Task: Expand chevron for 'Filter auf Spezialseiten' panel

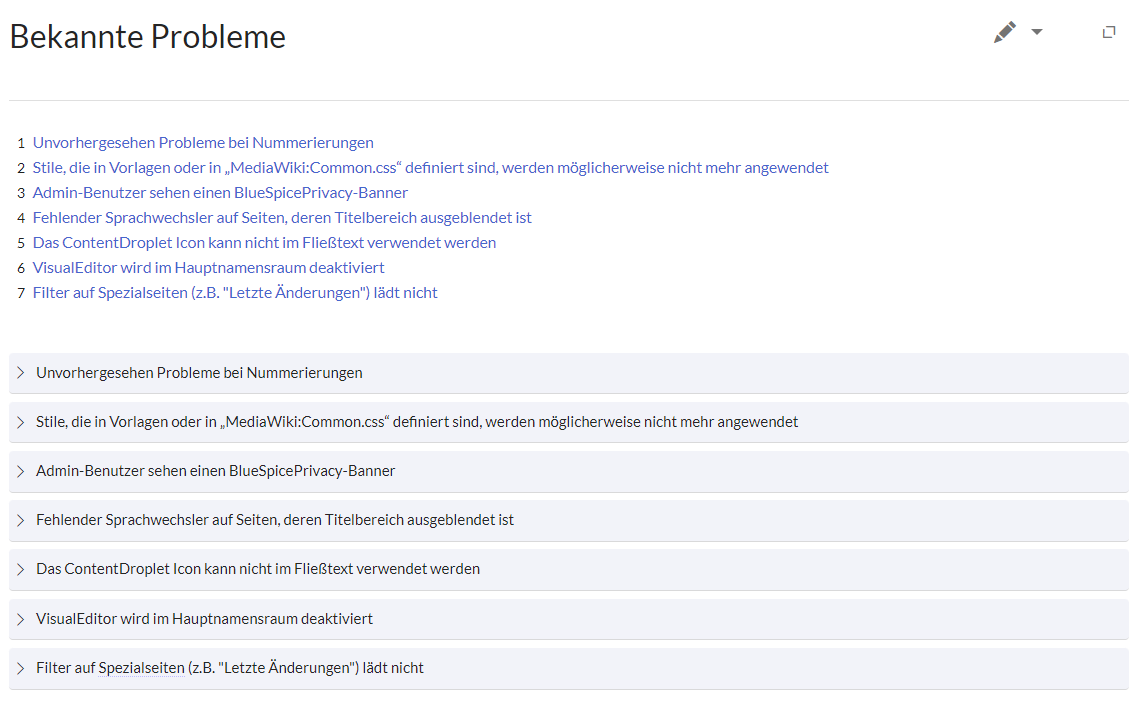Action: tap(20, 668)
